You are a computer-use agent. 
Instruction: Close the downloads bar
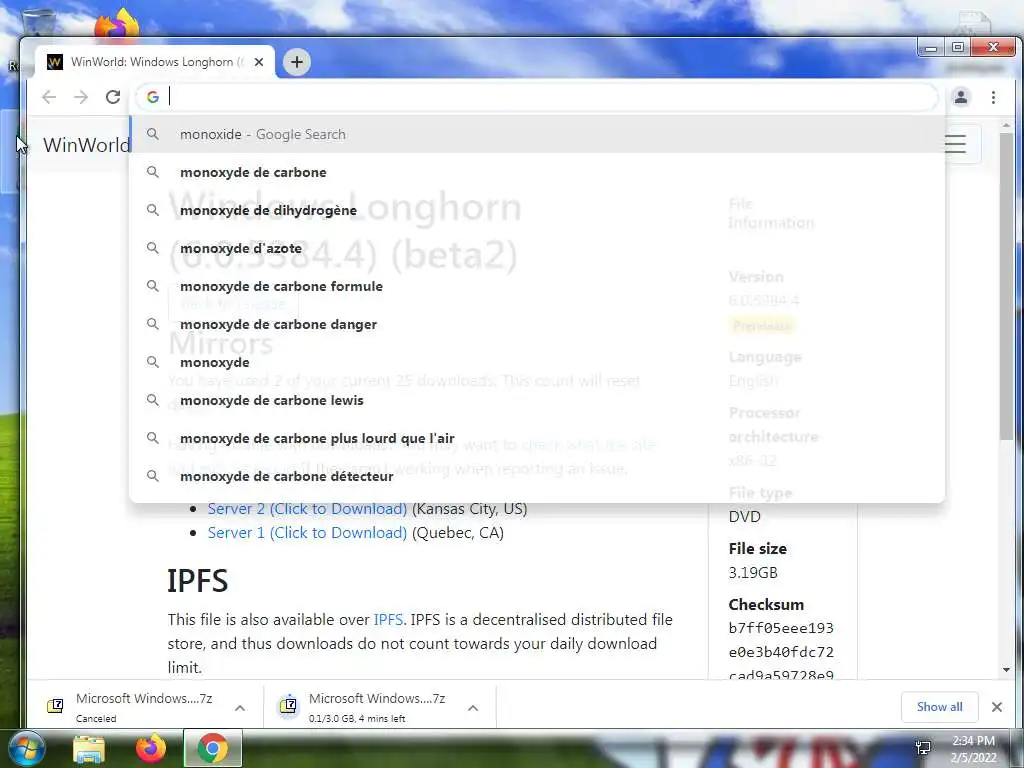[997, 707]
